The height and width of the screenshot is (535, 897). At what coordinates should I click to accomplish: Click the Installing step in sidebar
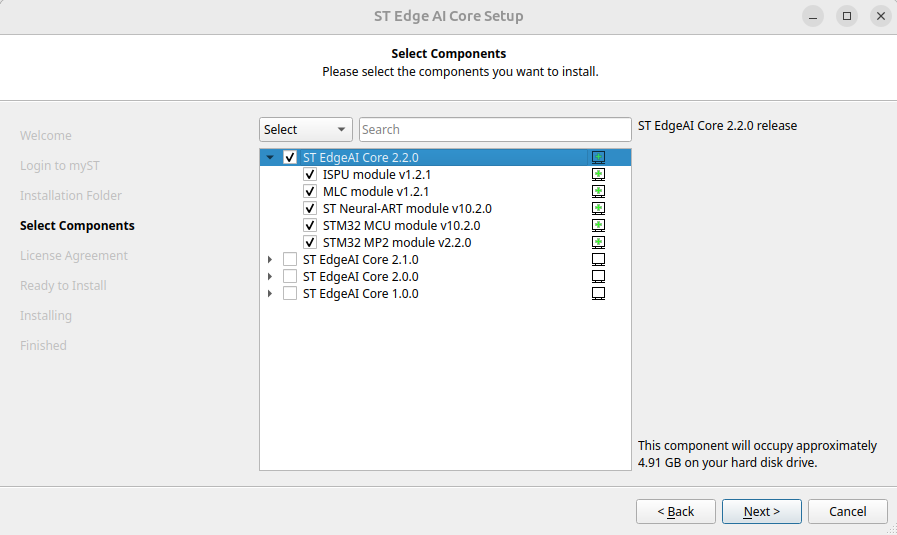pos(46,315)
